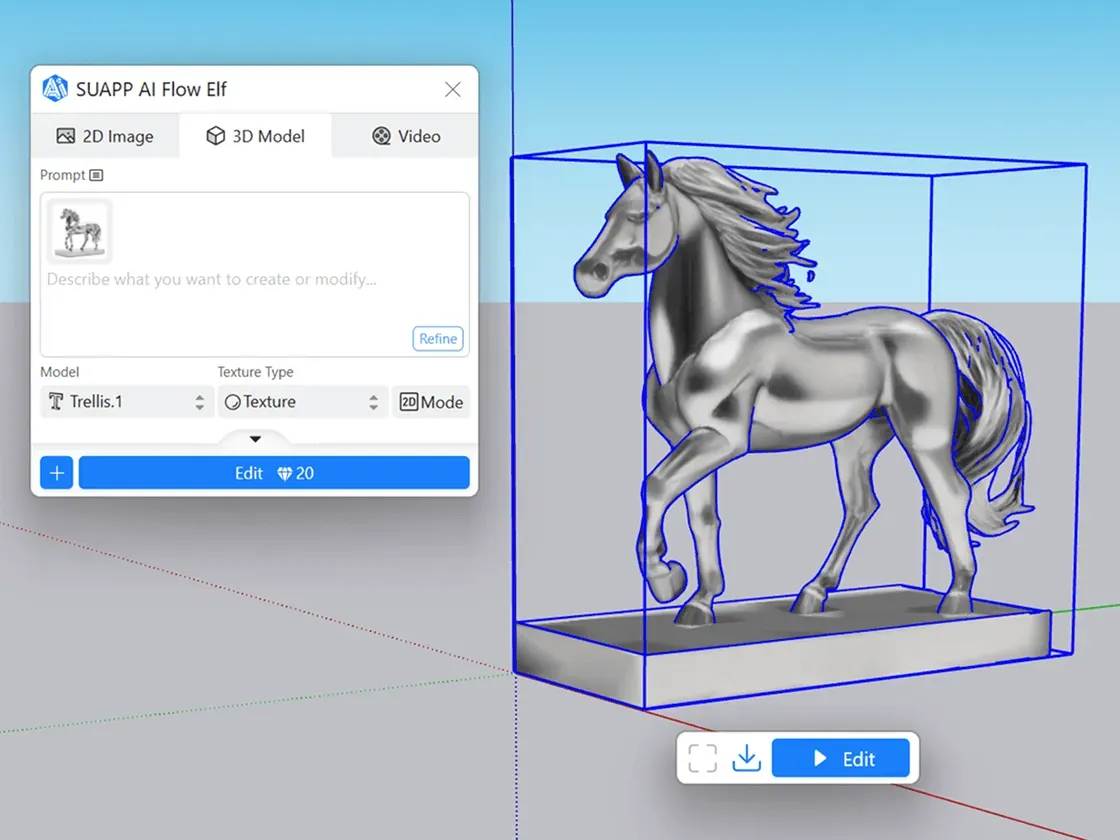Click the prompt list icon beside Prompt
The height and width of the screenshot is (840, 1120).
[x=96, y=175]
